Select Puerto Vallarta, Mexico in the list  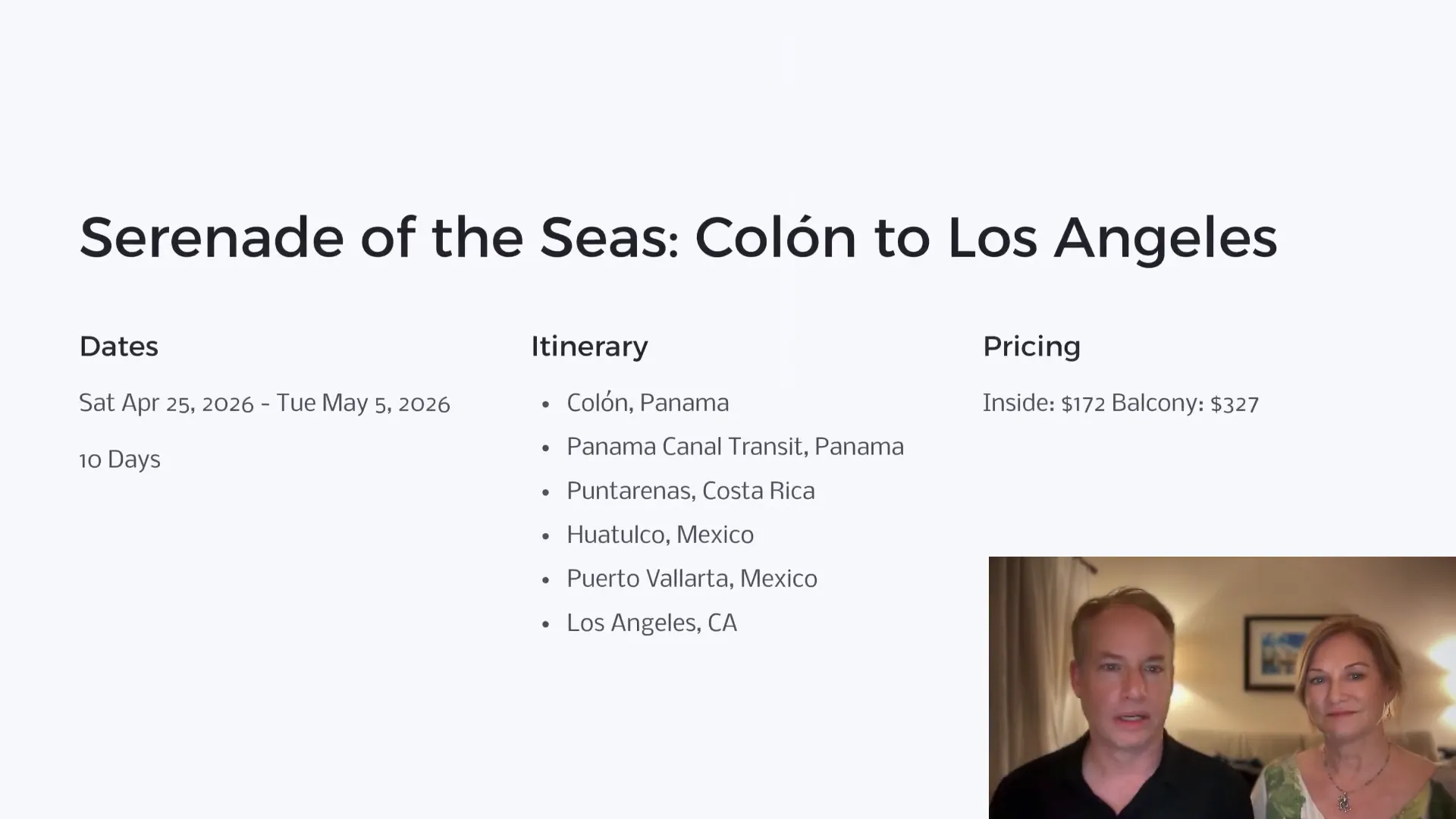click(692, 579)
